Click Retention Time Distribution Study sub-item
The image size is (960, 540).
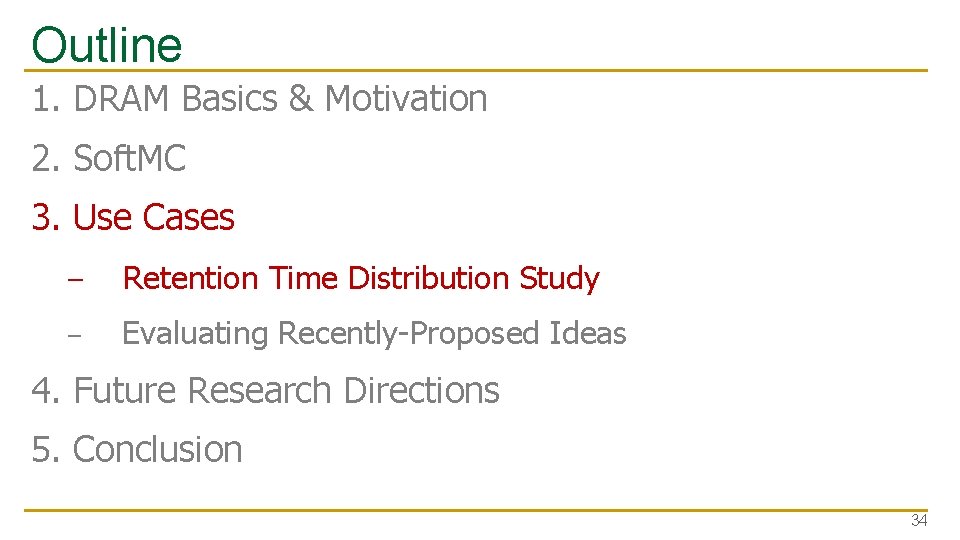tap(360, 278)
